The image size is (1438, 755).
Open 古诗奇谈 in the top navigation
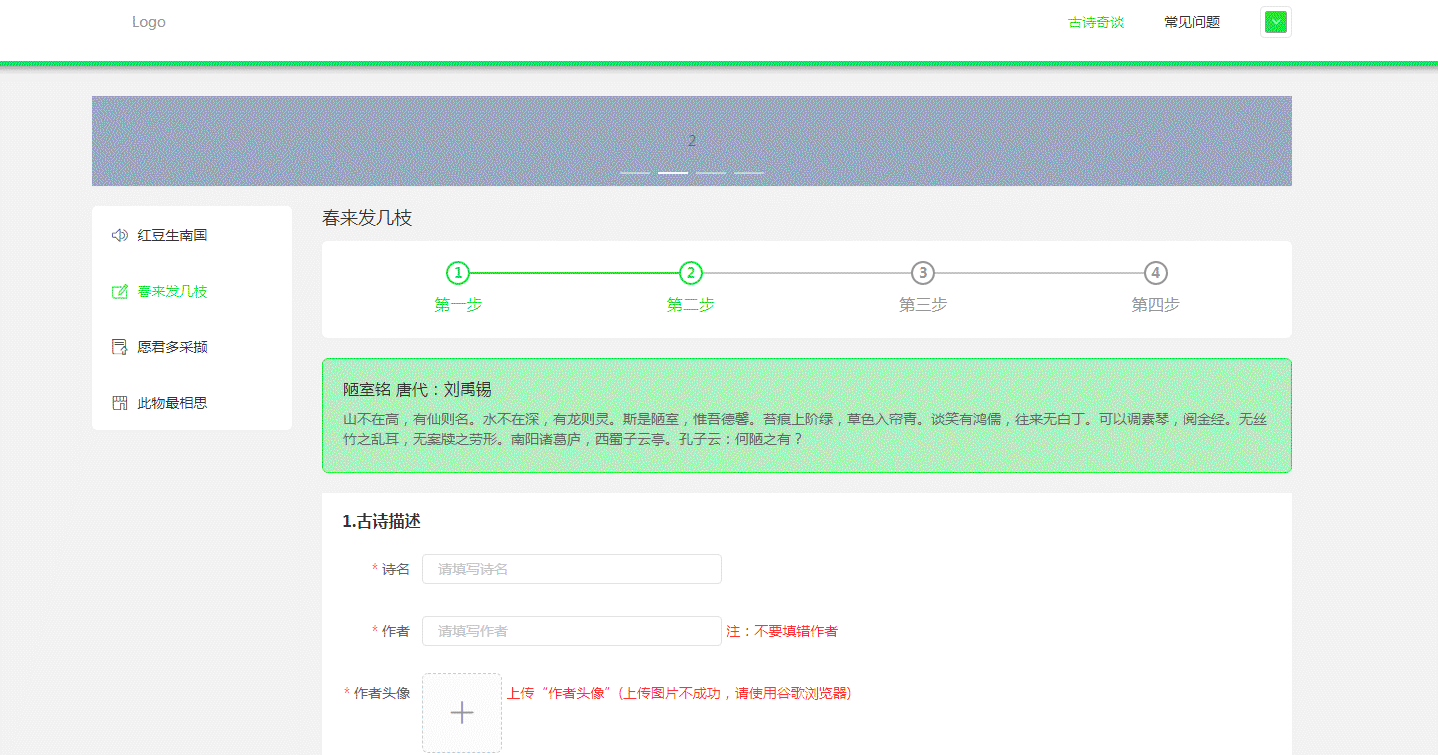pos(1096,22)
